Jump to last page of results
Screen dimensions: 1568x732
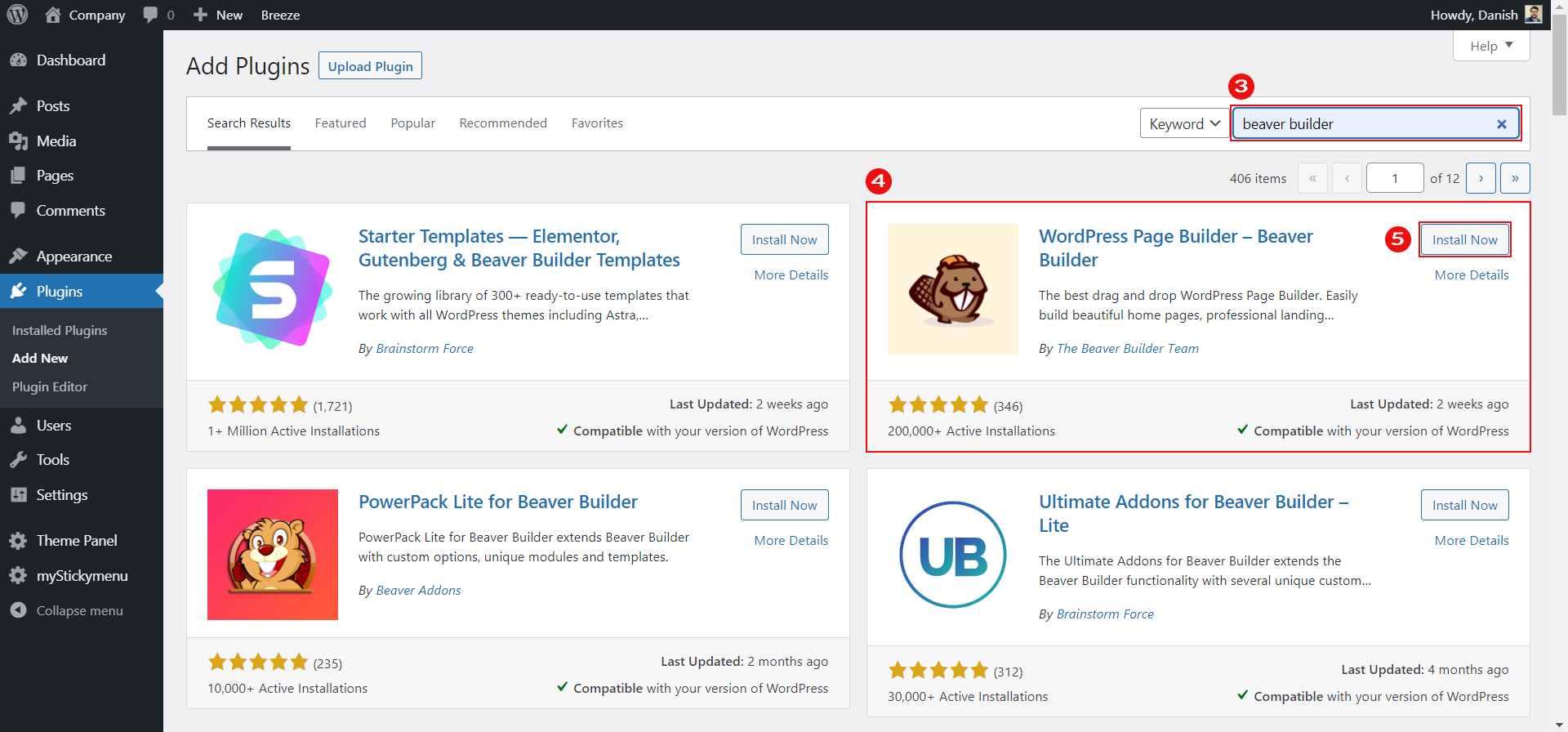tap(1515, 178)
